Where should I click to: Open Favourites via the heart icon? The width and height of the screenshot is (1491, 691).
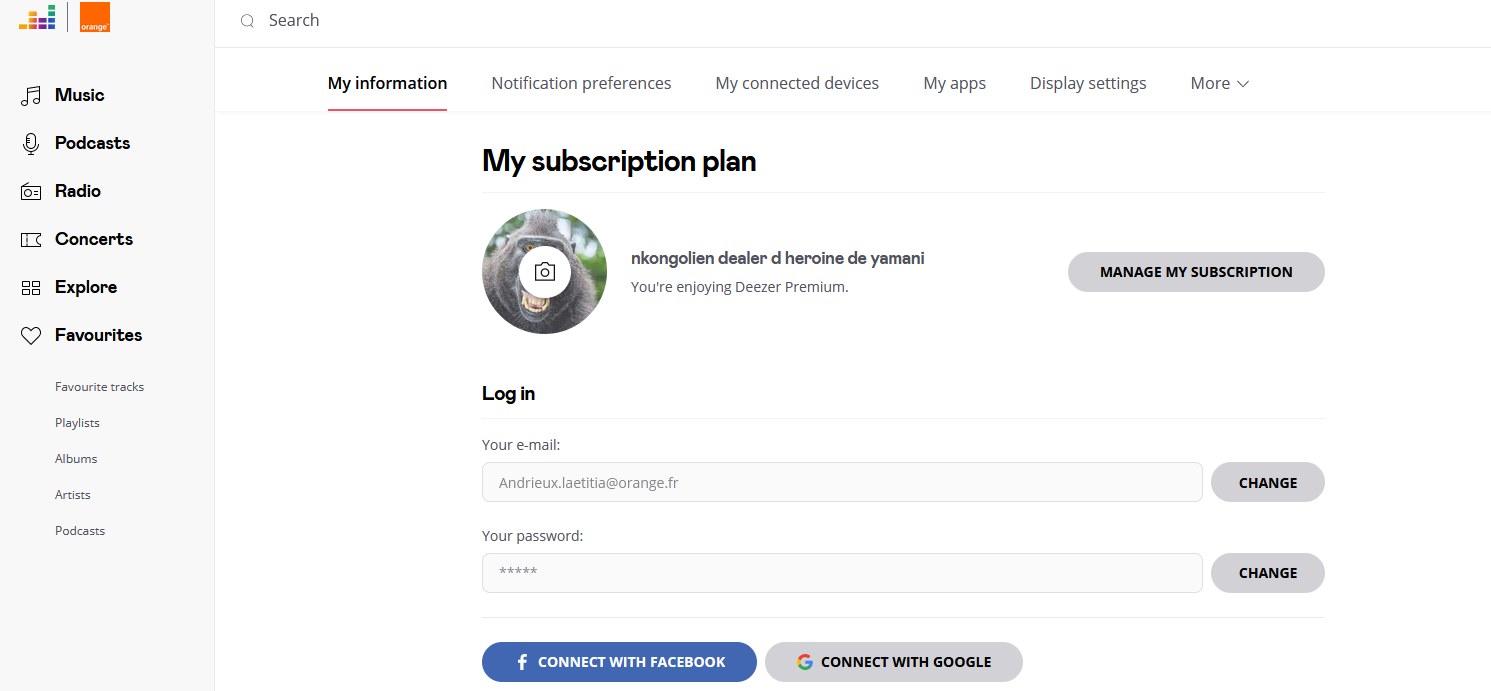(x=31, y=336)
